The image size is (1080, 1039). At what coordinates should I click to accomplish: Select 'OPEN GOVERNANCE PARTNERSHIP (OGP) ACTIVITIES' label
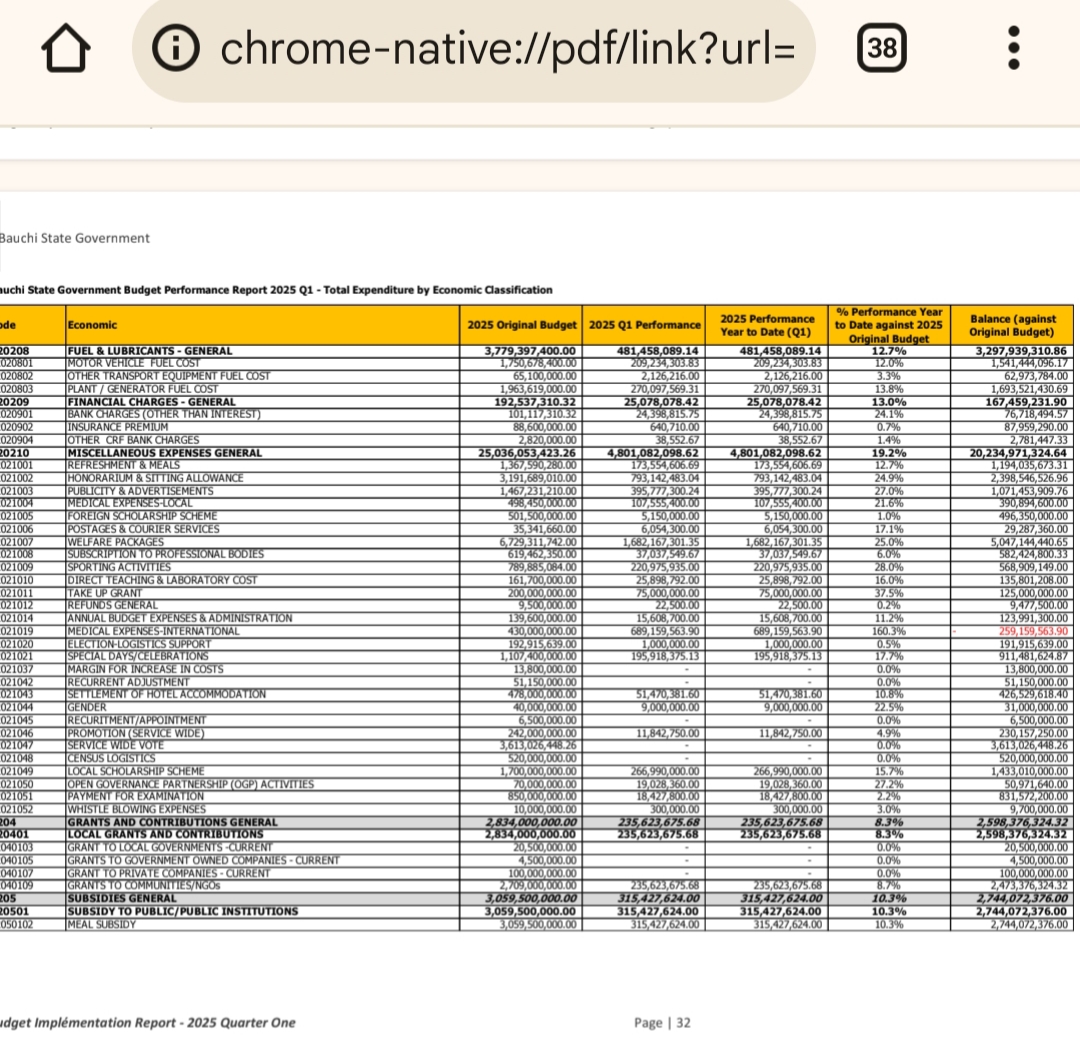coord(190,785)
